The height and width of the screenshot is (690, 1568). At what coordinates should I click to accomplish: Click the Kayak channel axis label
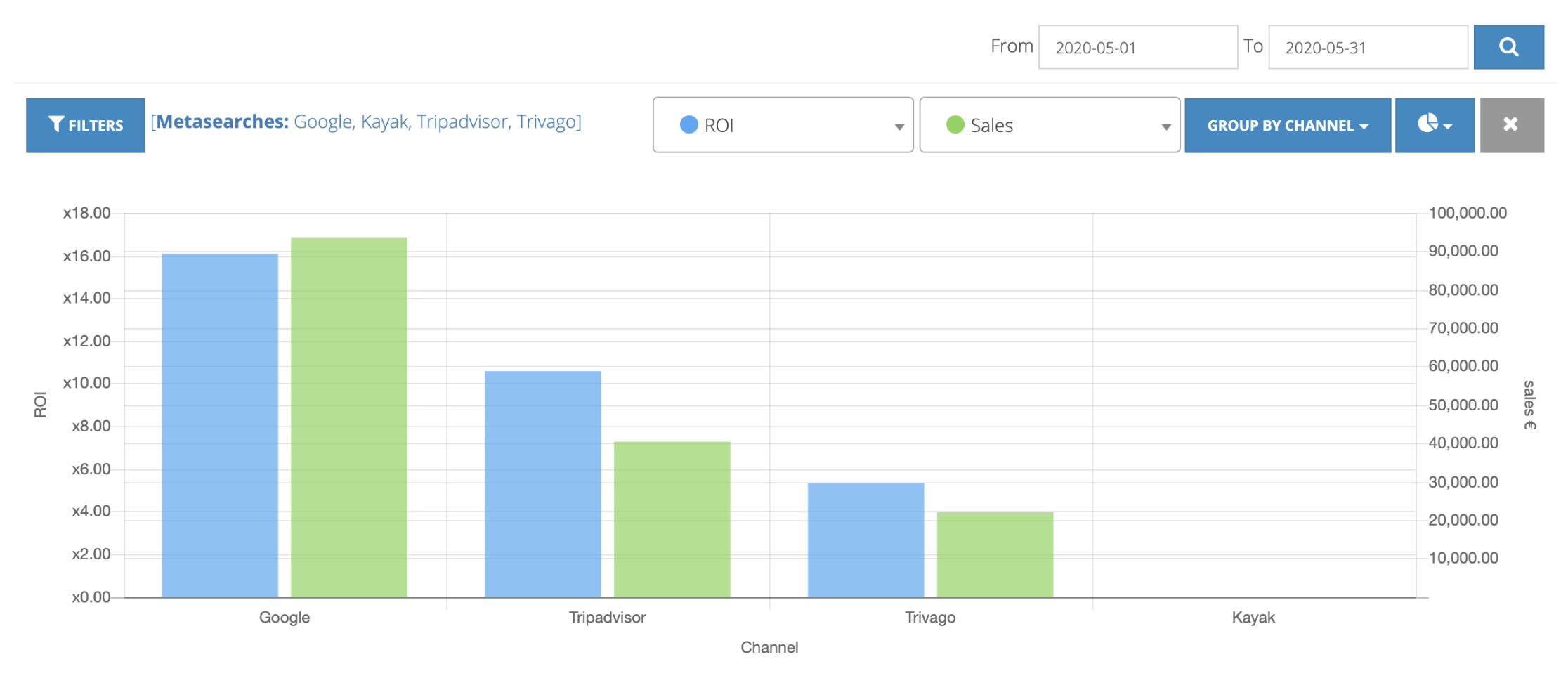pos(1253,618)
